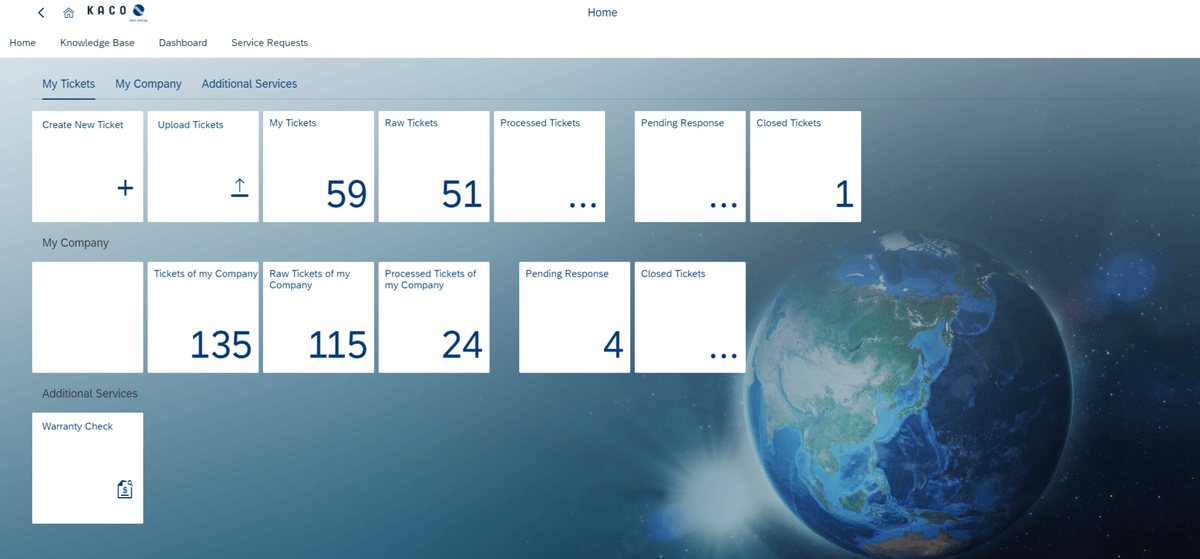The height and width of the screenshot is (559, 1200).
Task: Open the Home menu item
Action: coord(22,43)
